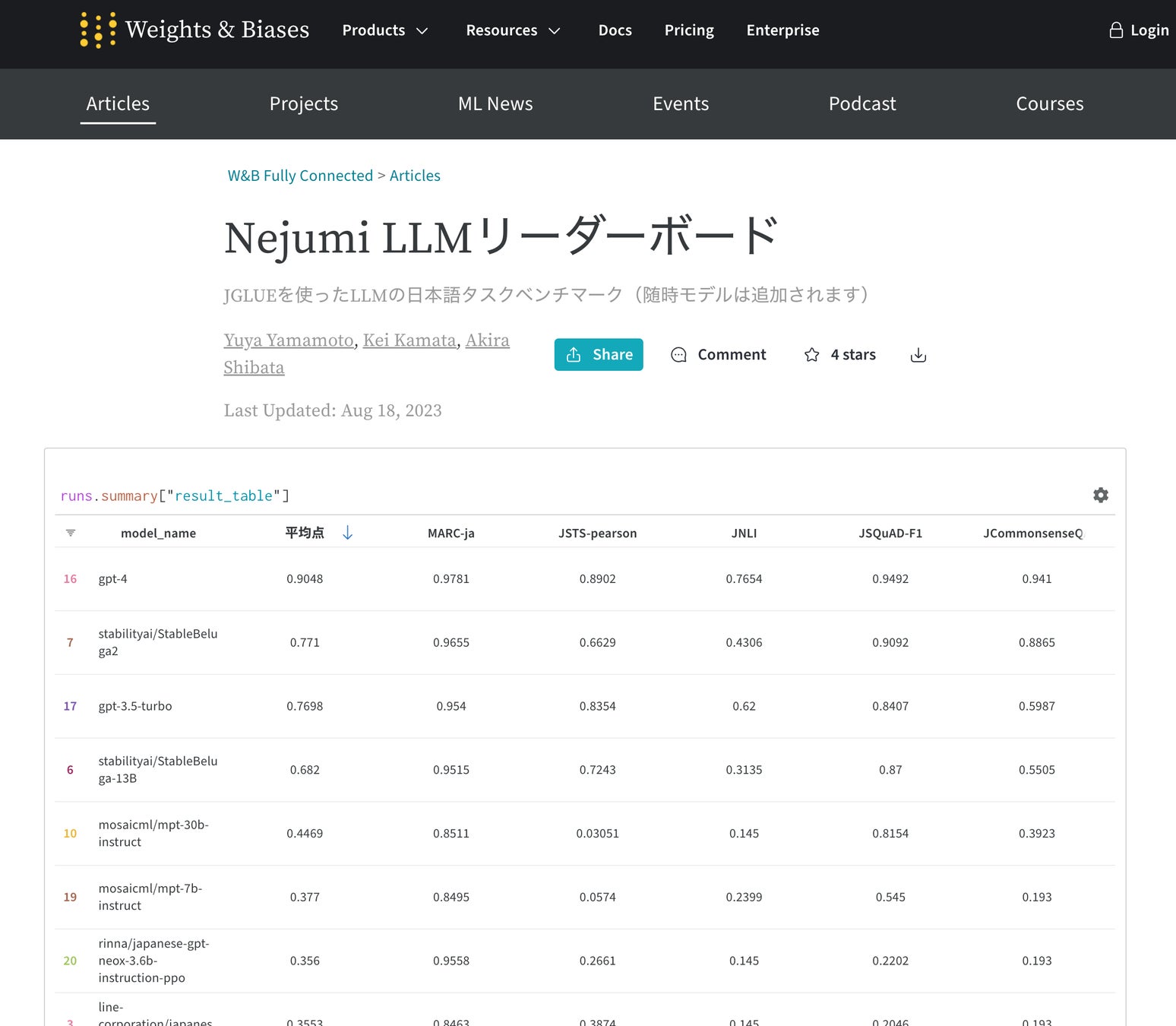
Task: Sort by model_name column header
Action: pyautogui.click(x=158, y=534)
